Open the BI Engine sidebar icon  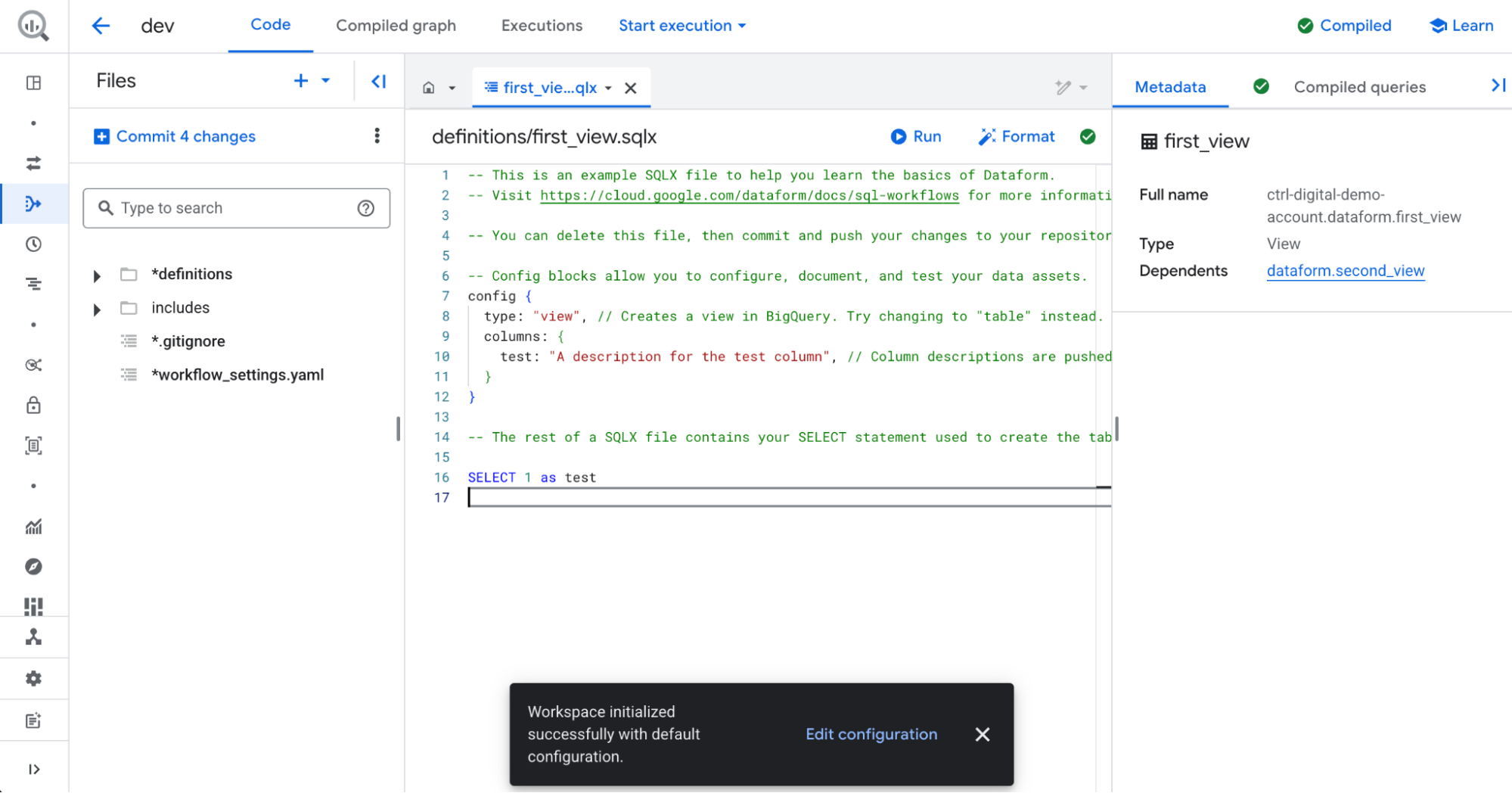click(x=33, y=637)
